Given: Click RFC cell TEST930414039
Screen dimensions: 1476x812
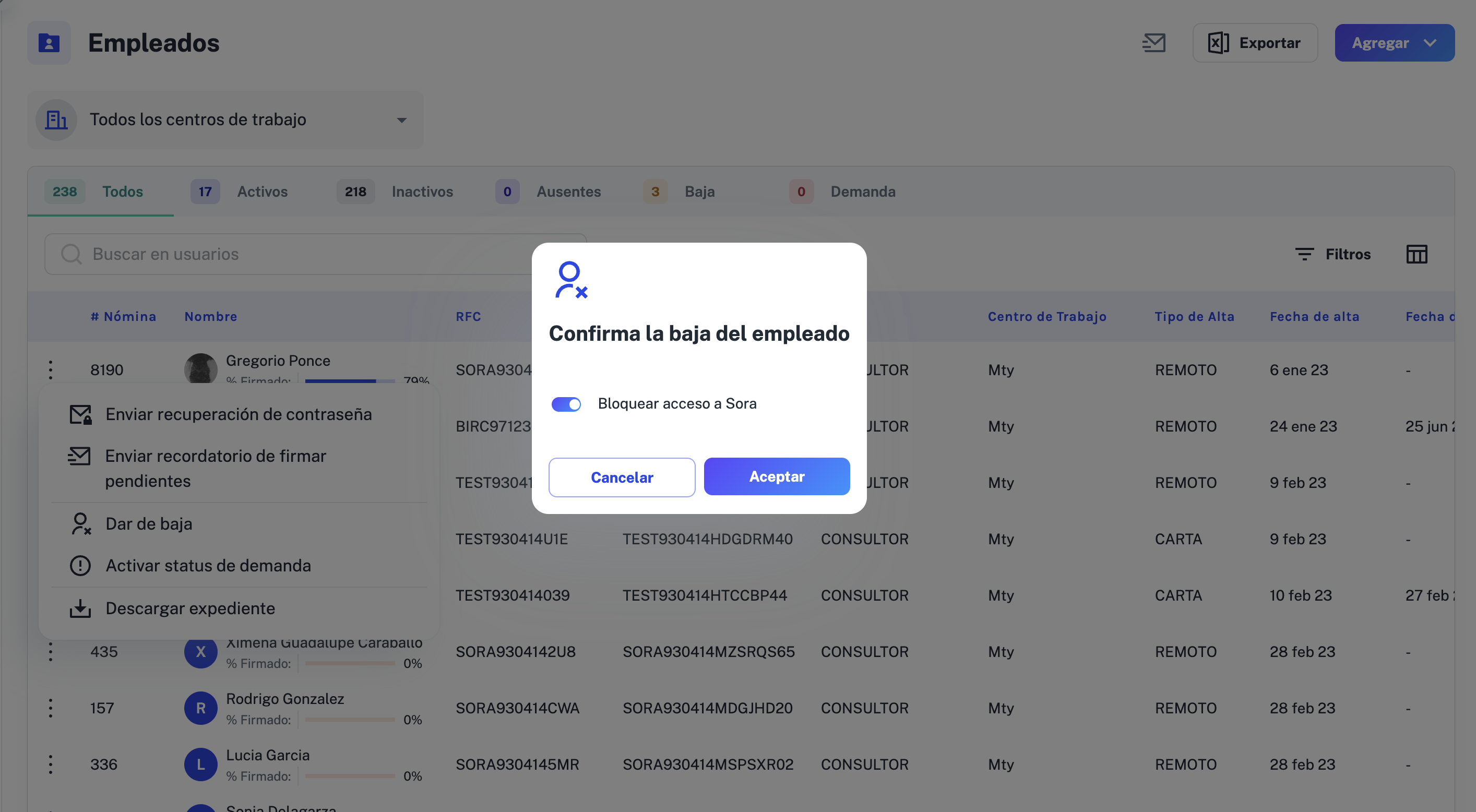Looking at the screenshot, I should 512,595.
